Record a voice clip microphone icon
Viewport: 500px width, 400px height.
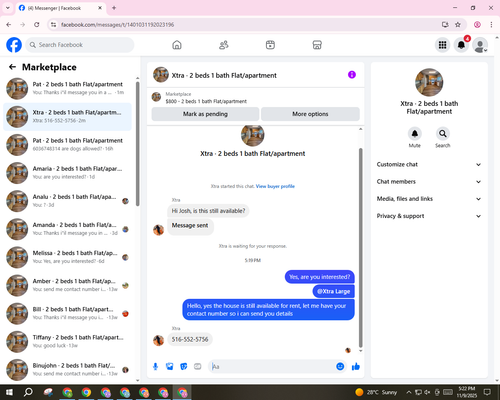point(155,367)
